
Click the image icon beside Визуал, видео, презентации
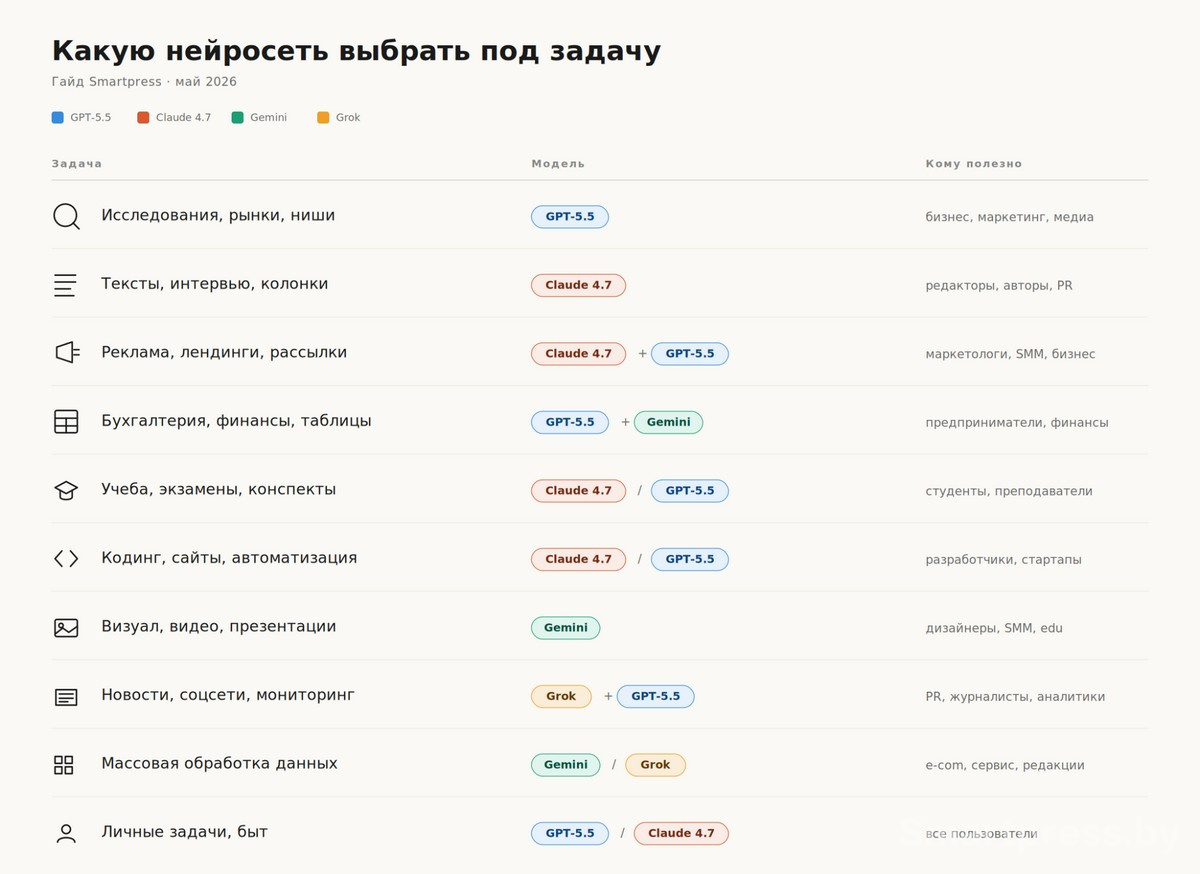66,628
